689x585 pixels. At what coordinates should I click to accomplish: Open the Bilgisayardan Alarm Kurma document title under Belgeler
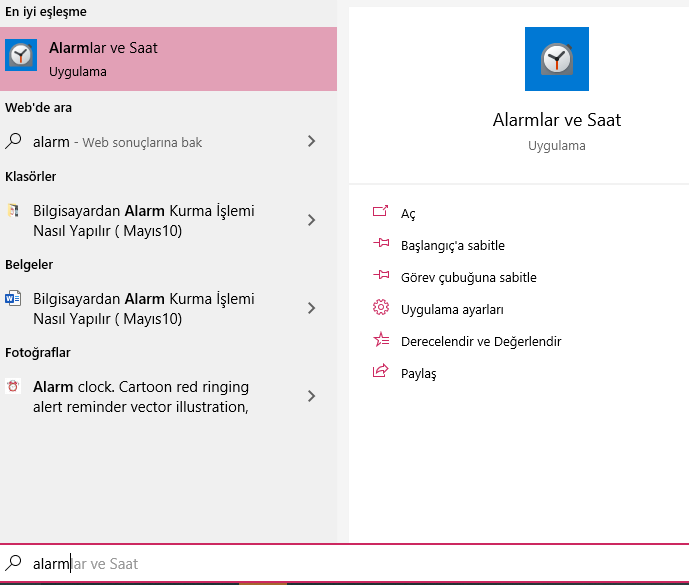click(143, 308)
